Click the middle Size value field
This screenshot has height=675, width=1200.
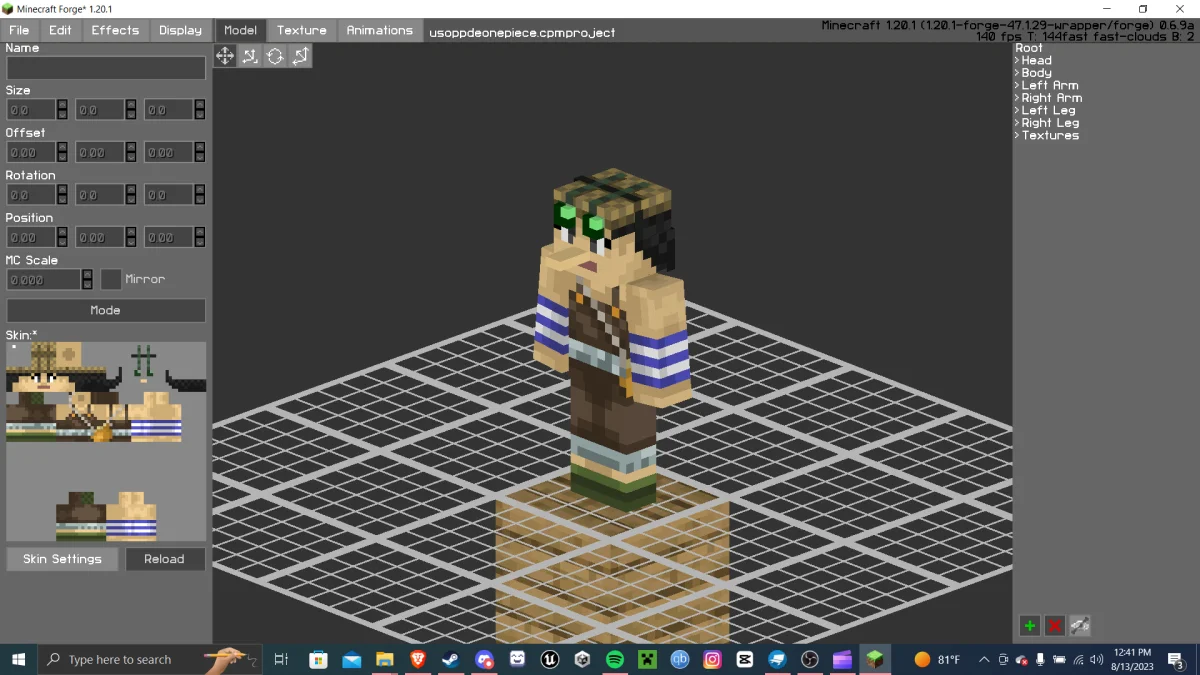(100, 110)
